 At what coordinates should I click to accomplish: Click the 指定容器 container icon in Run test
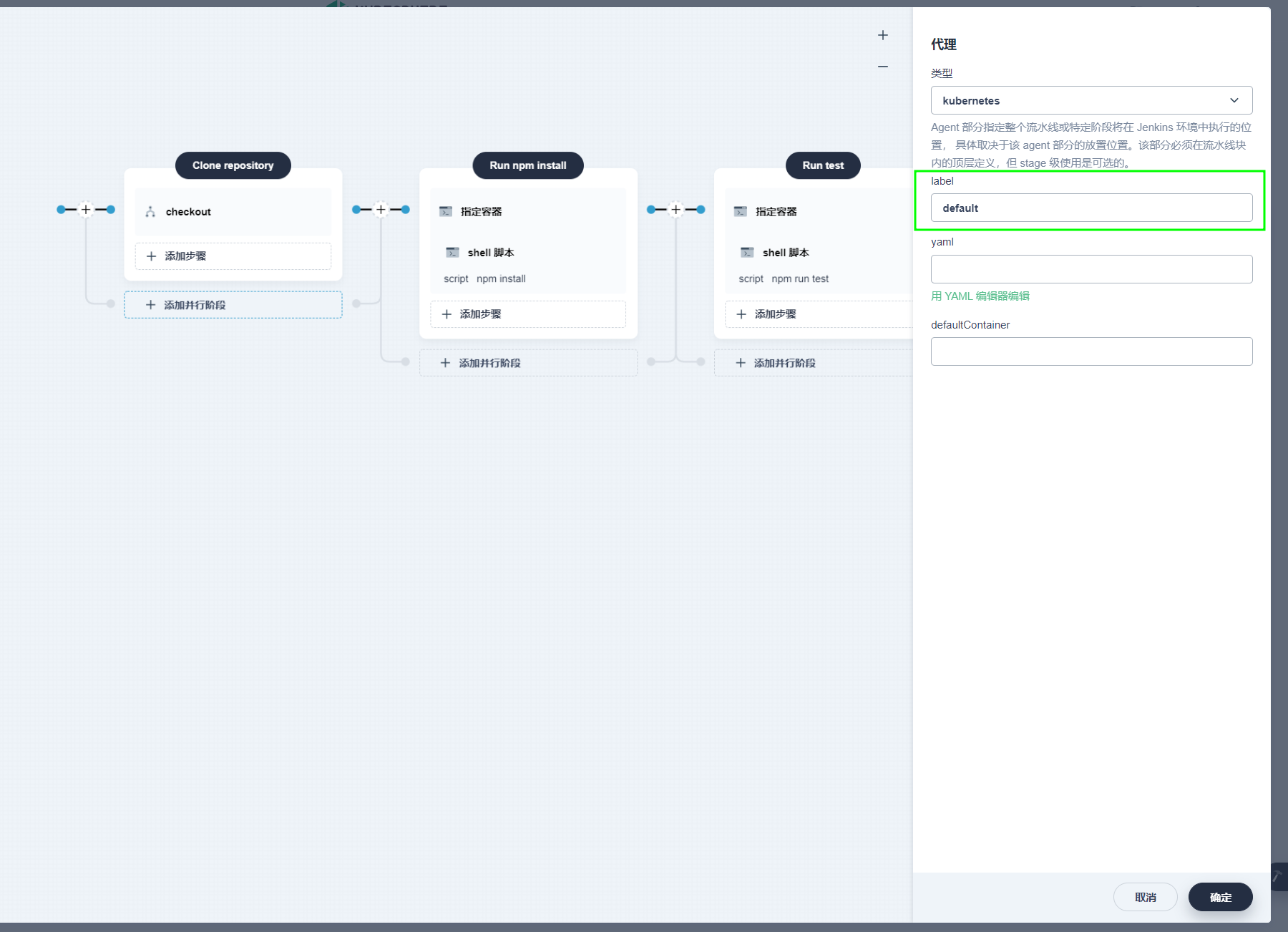point(740,210)
